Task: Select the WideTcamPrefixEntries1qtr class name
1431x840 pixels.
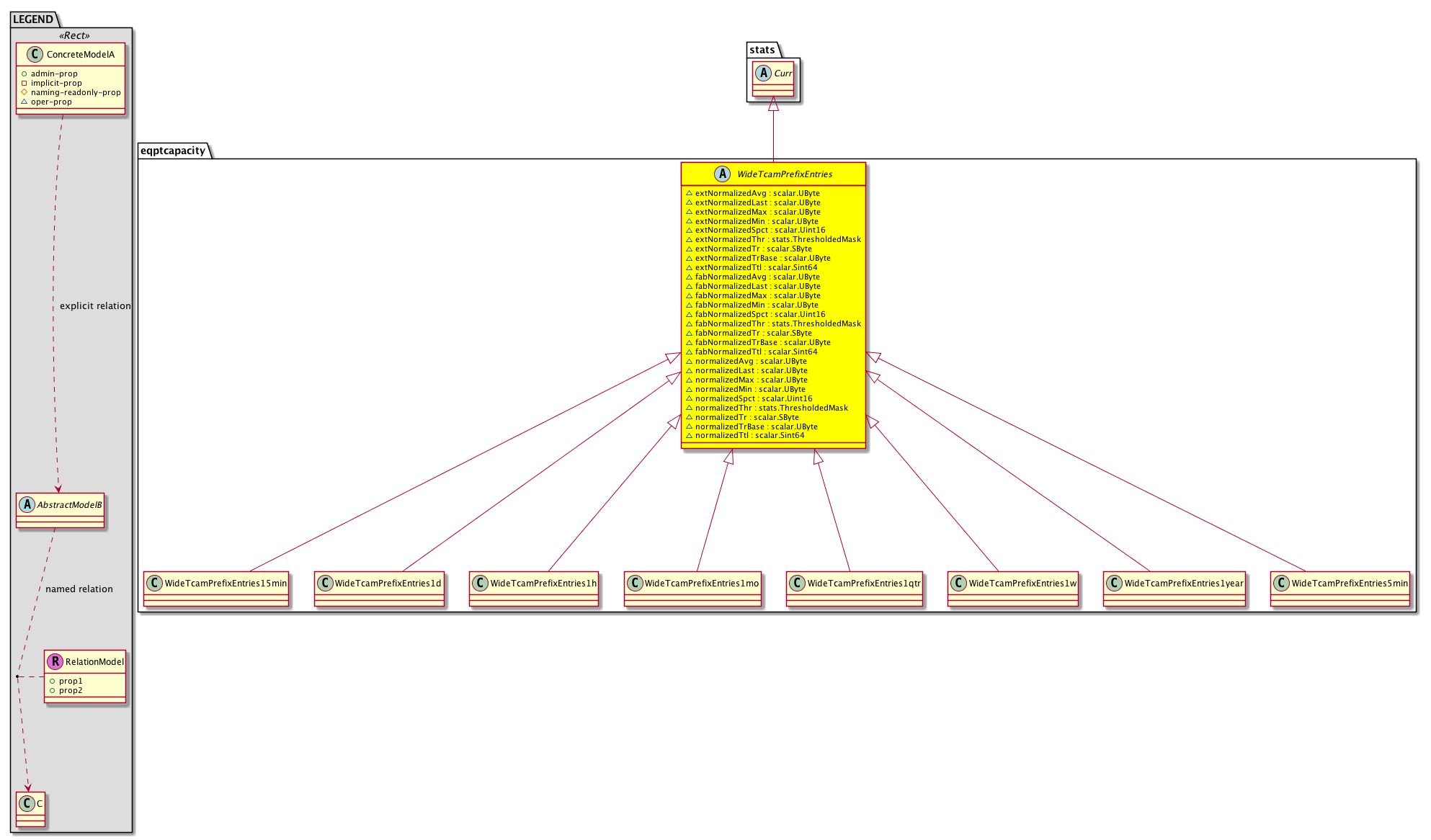Action: [x=864, y=584]
